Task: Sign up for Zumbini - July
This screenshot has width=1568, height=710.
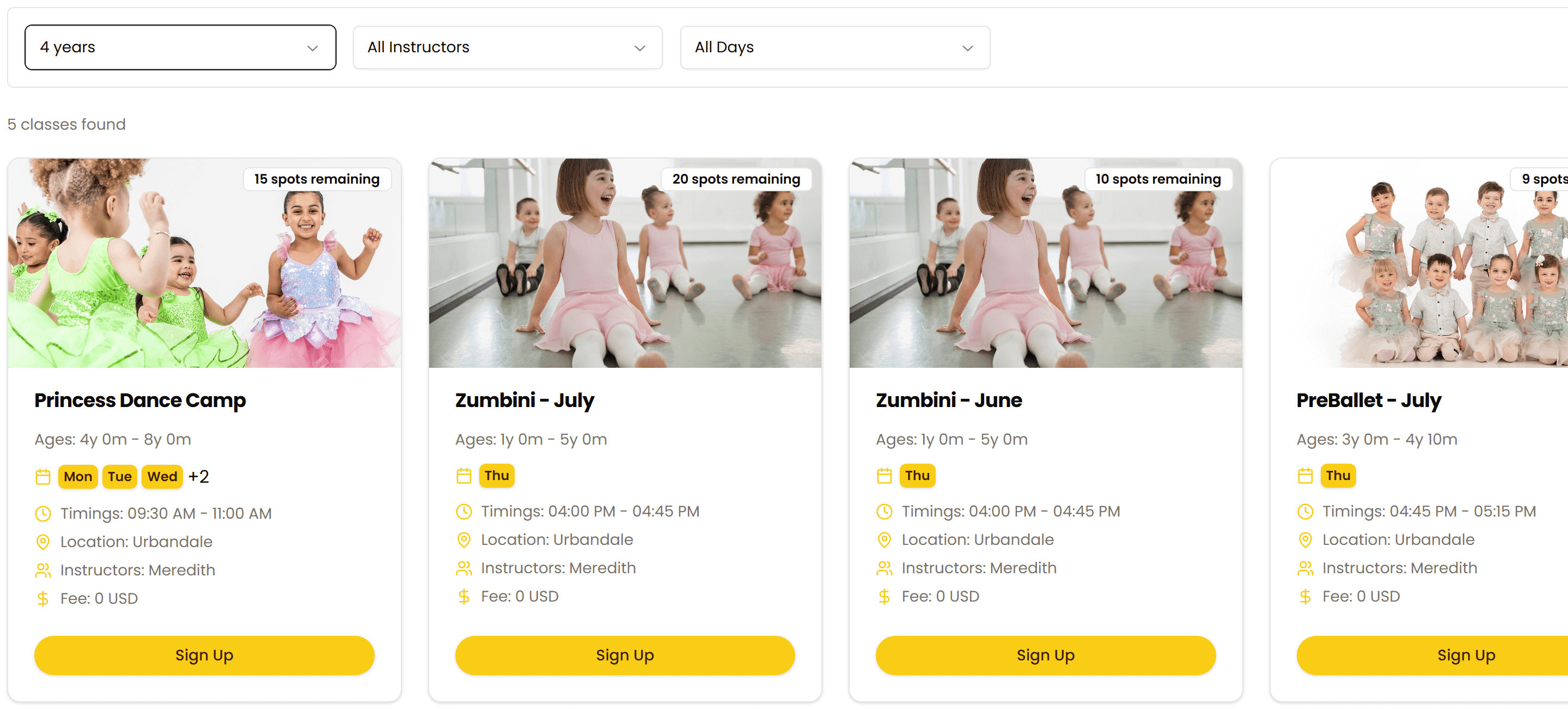Action: (625, 655)
